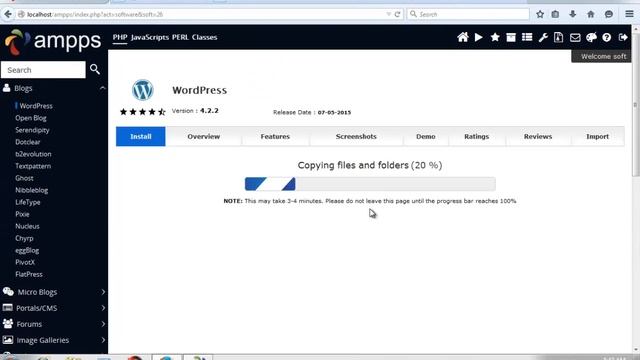Click the browser back arrow

(8, 14)
